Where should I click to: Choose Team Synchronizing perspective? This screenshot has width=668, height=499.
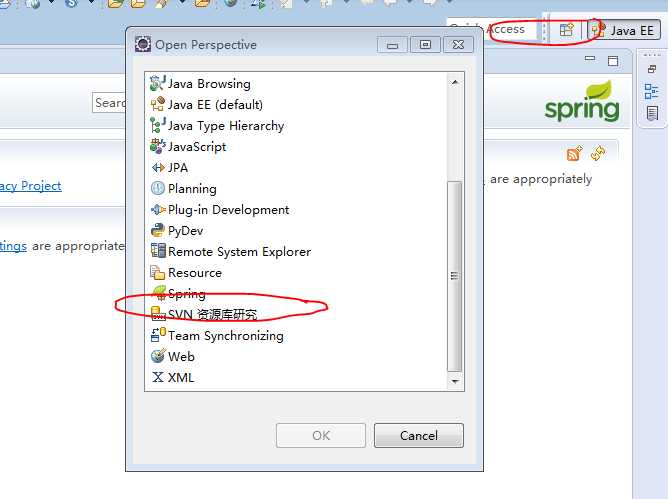tap(217, 335)
